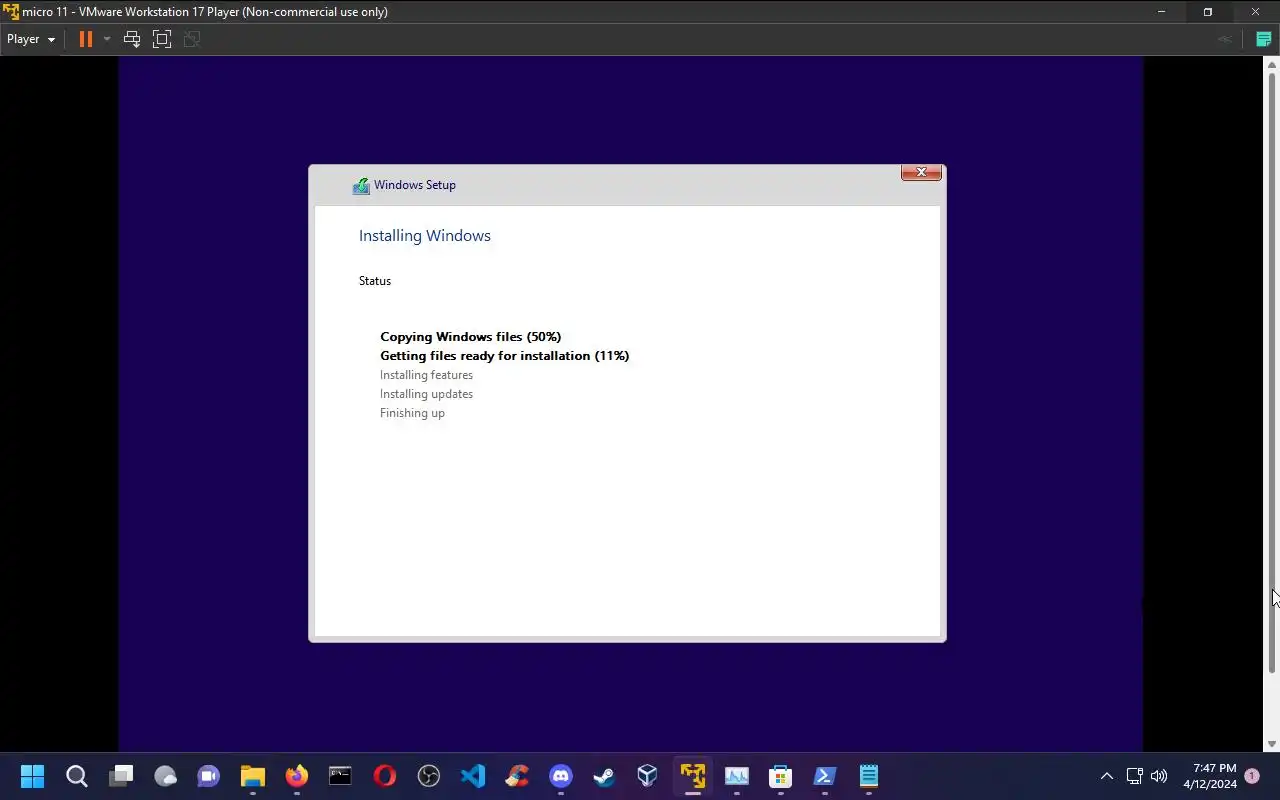Viewport: 1280px width, 800px height.
Task: Click the VMware title bar icon
Action: click(11, 12)
